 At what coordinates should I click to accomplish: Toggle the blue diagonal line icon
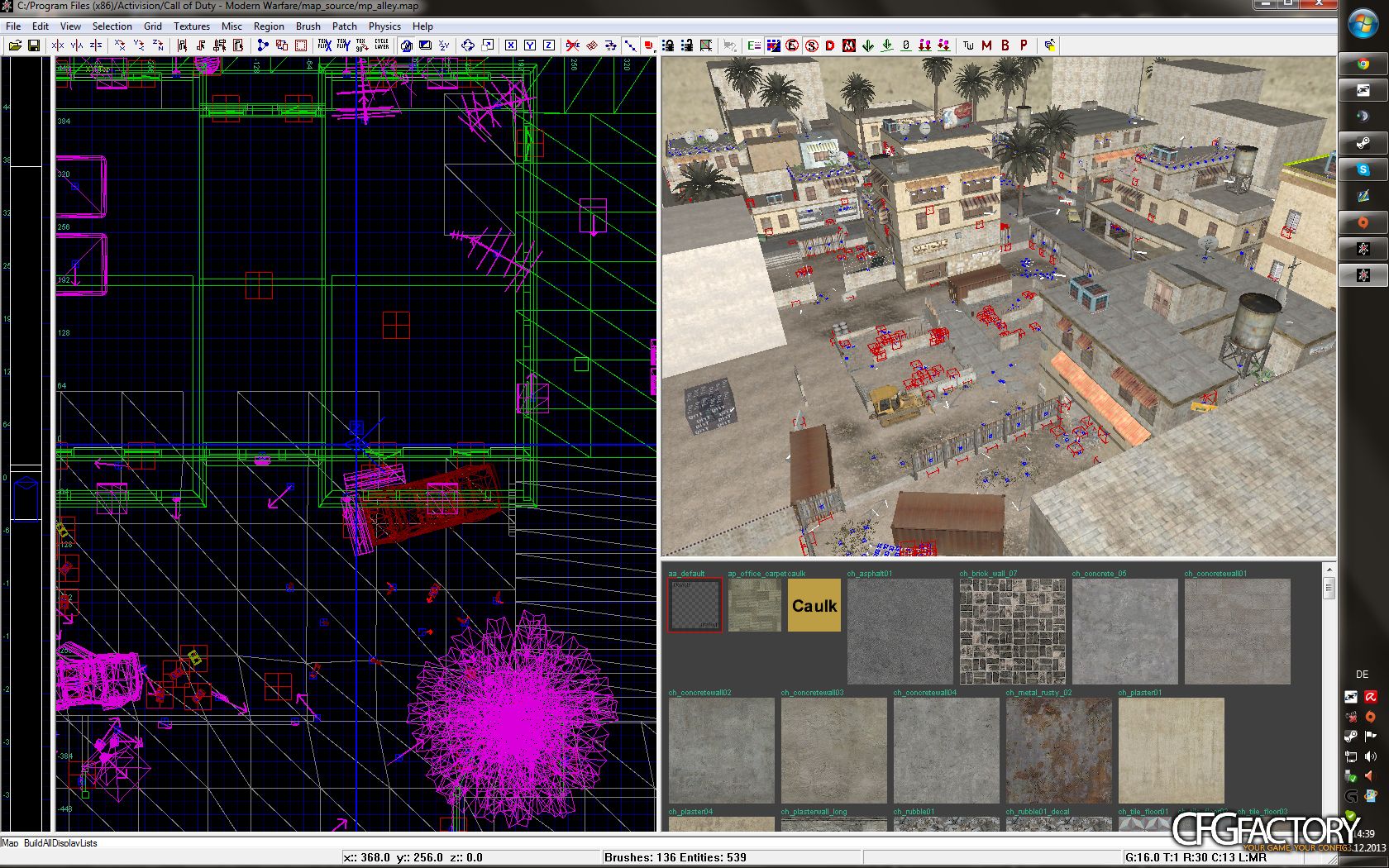630,45
